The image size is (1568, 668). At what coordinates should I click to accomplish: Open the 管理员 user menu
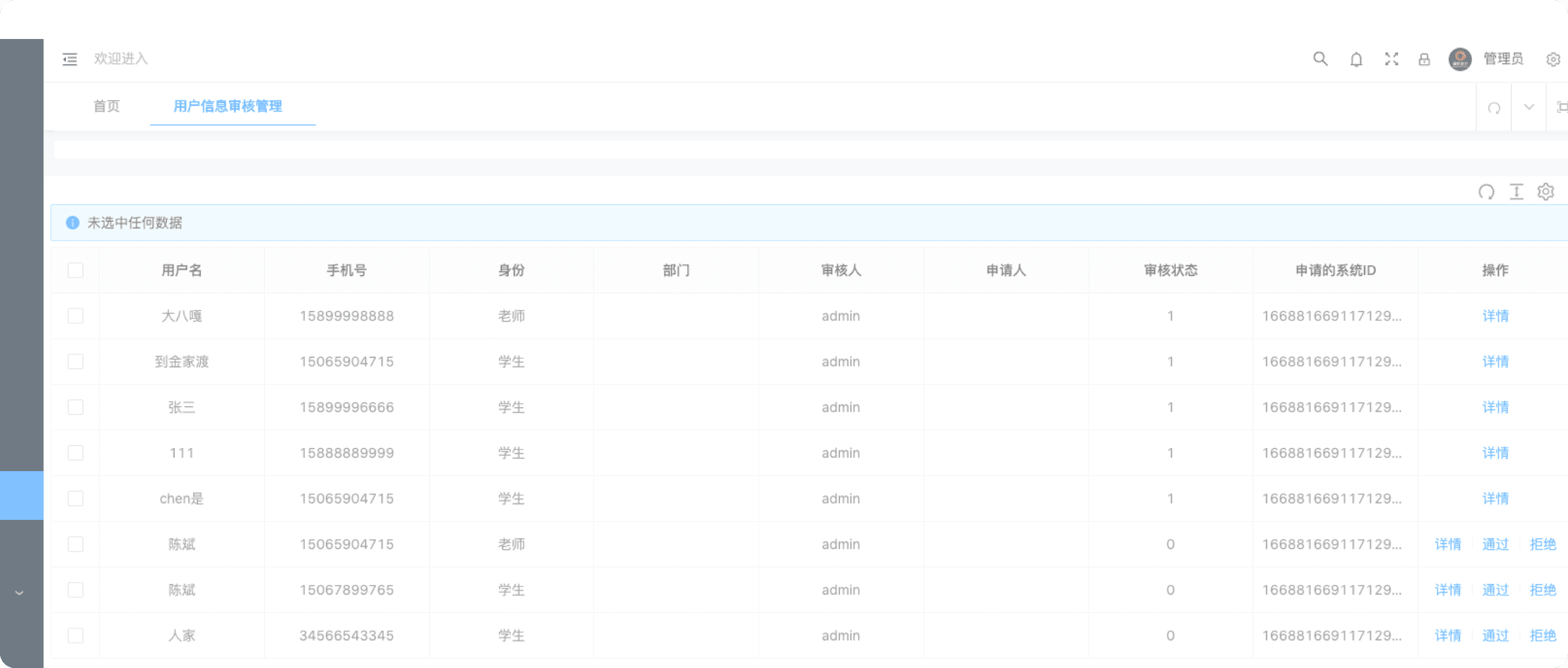click(x=1503, y=59)
